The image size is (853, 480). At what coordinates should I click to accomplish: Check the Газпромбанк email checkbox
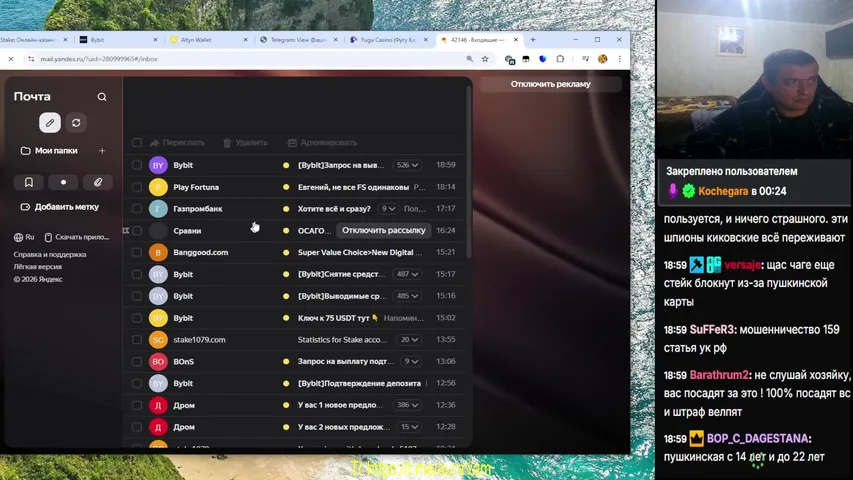coord(137,209)
